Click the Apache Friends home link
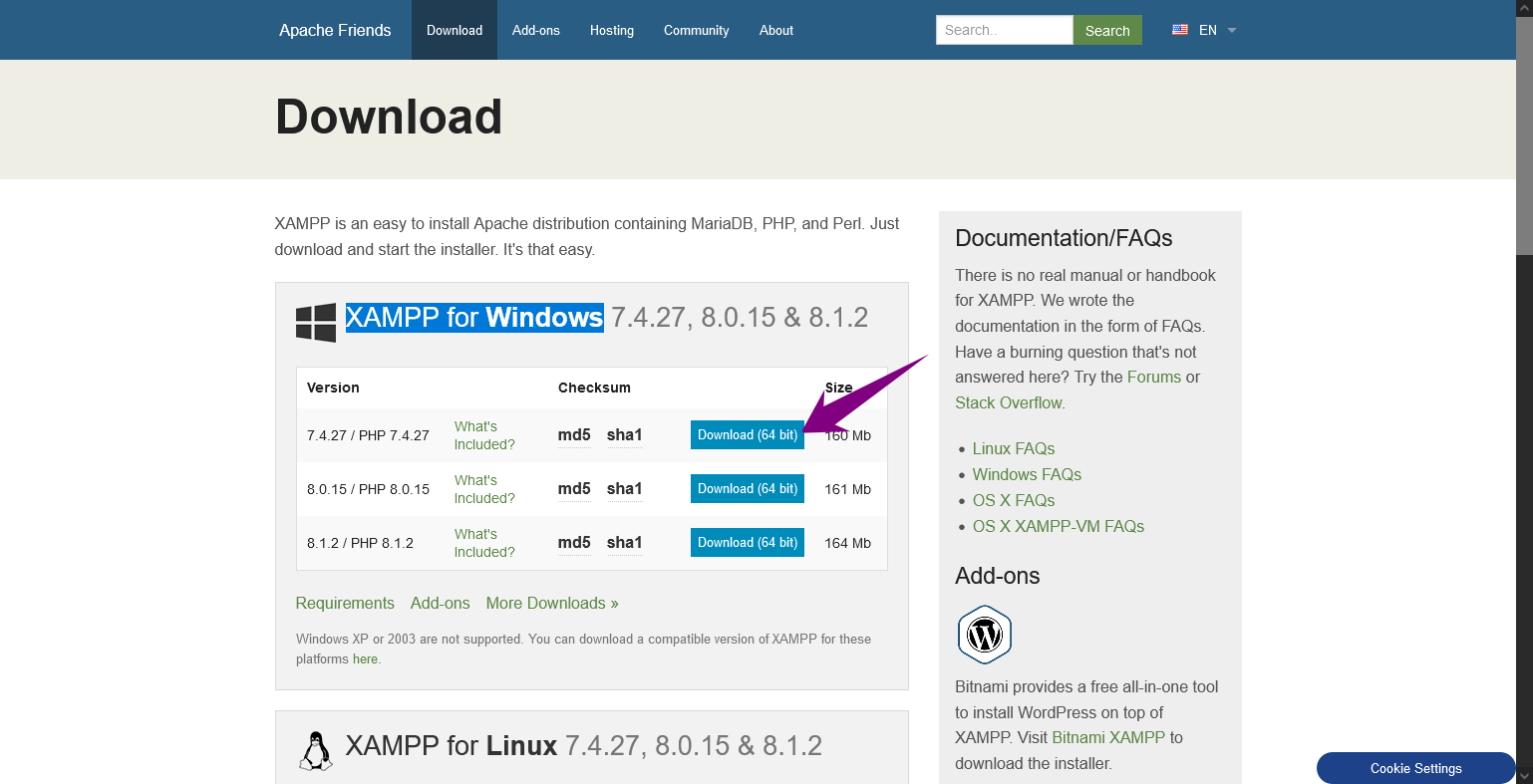Viewport: 1533px width, 784px height. pos(335,30)
